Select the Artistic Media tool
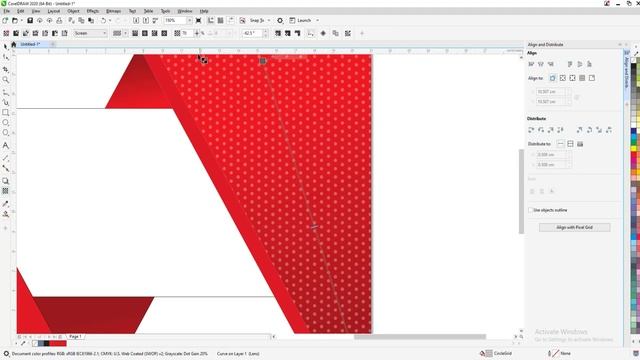This screenshot has height=360, width=640. 5,102
